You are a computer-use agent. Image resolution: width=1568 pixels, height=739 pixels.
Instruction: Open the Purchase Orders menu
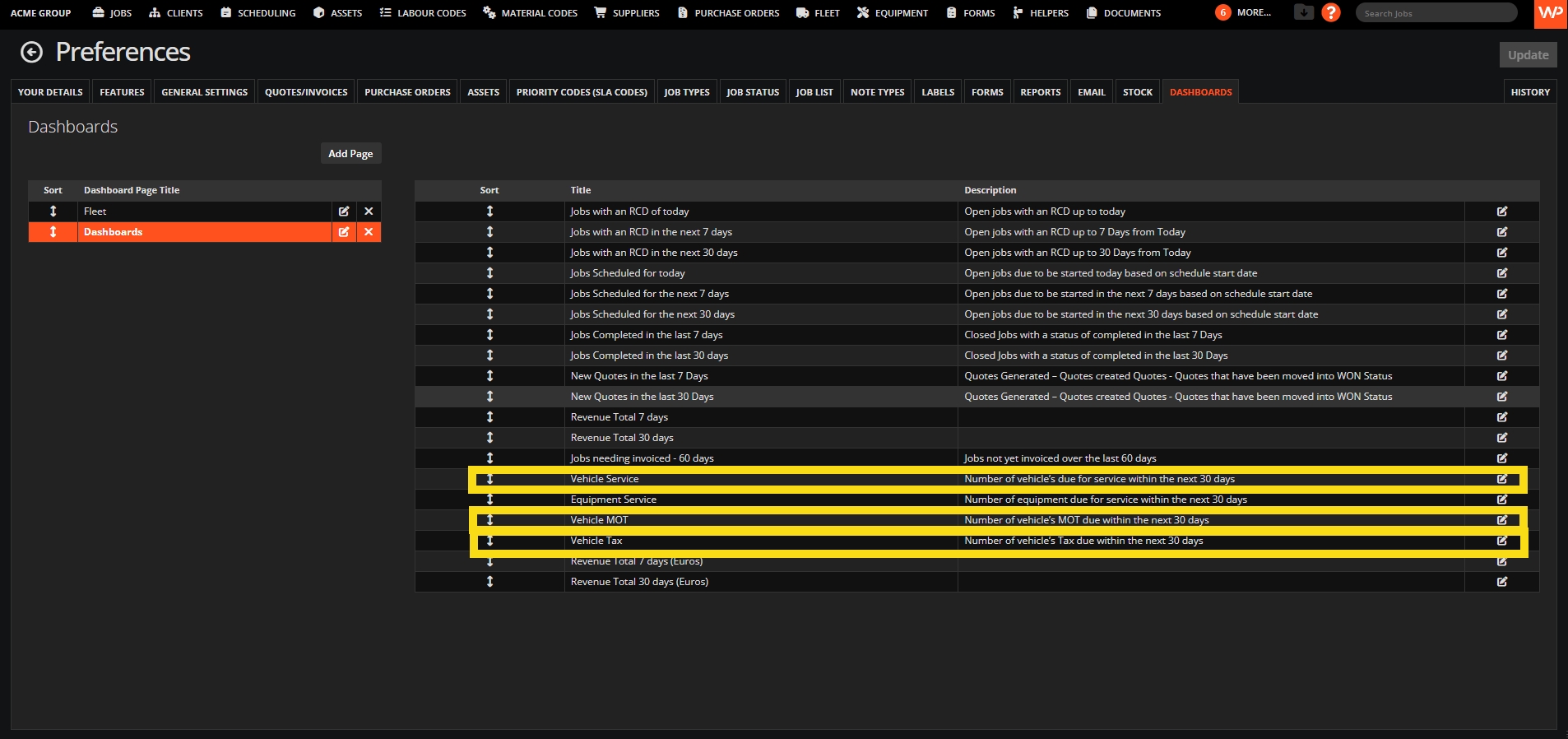click(728, 13)
